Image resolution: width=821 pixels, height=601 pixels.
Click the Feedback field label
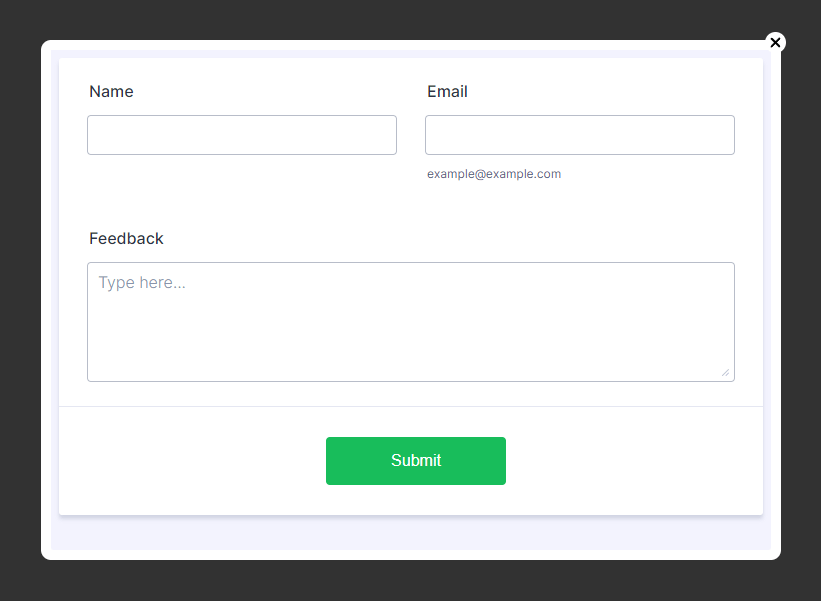click(x=126, y=239)
